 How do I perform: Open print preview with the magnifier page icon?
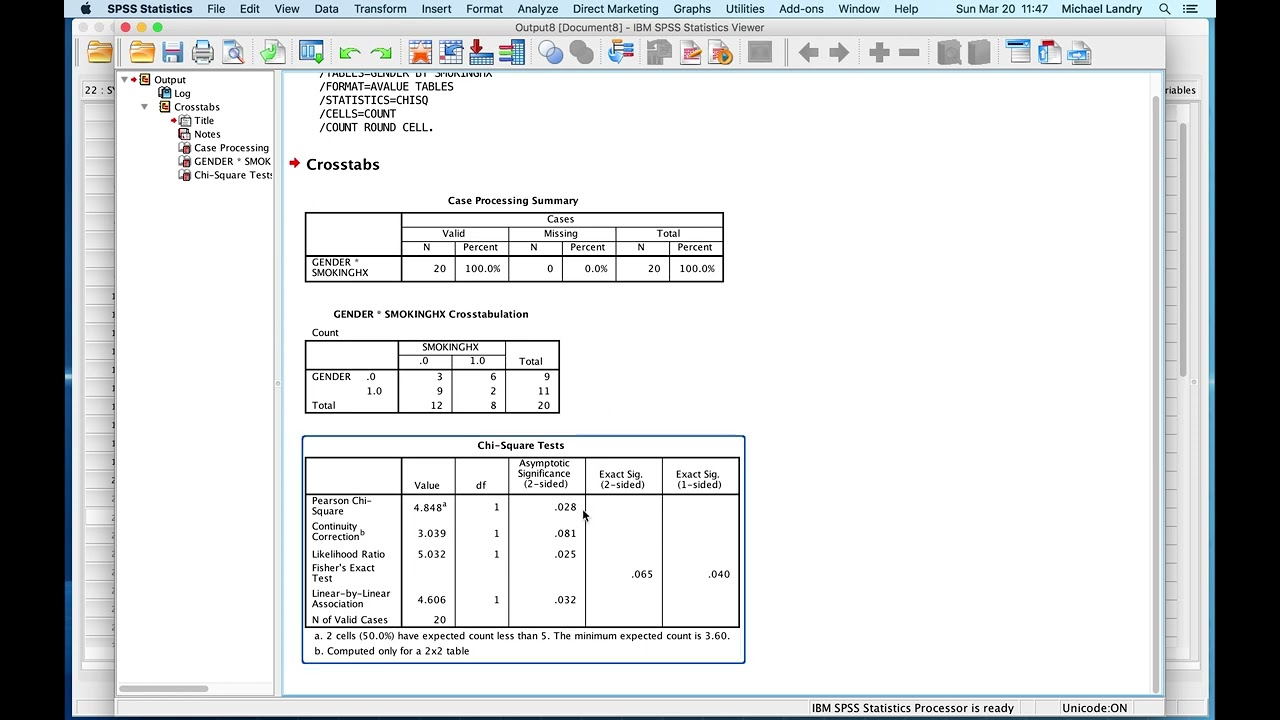pos(233,52)
